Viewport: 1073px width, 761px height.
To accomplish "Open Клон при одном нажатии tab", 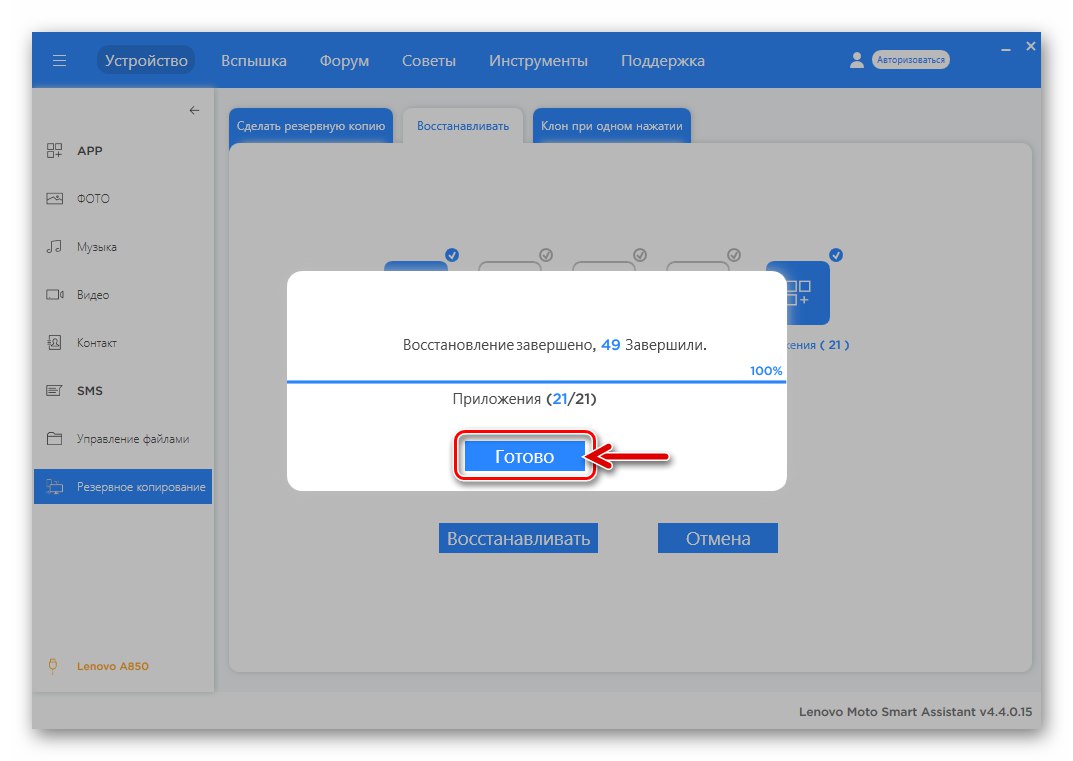I will click(x=612, y=126).
